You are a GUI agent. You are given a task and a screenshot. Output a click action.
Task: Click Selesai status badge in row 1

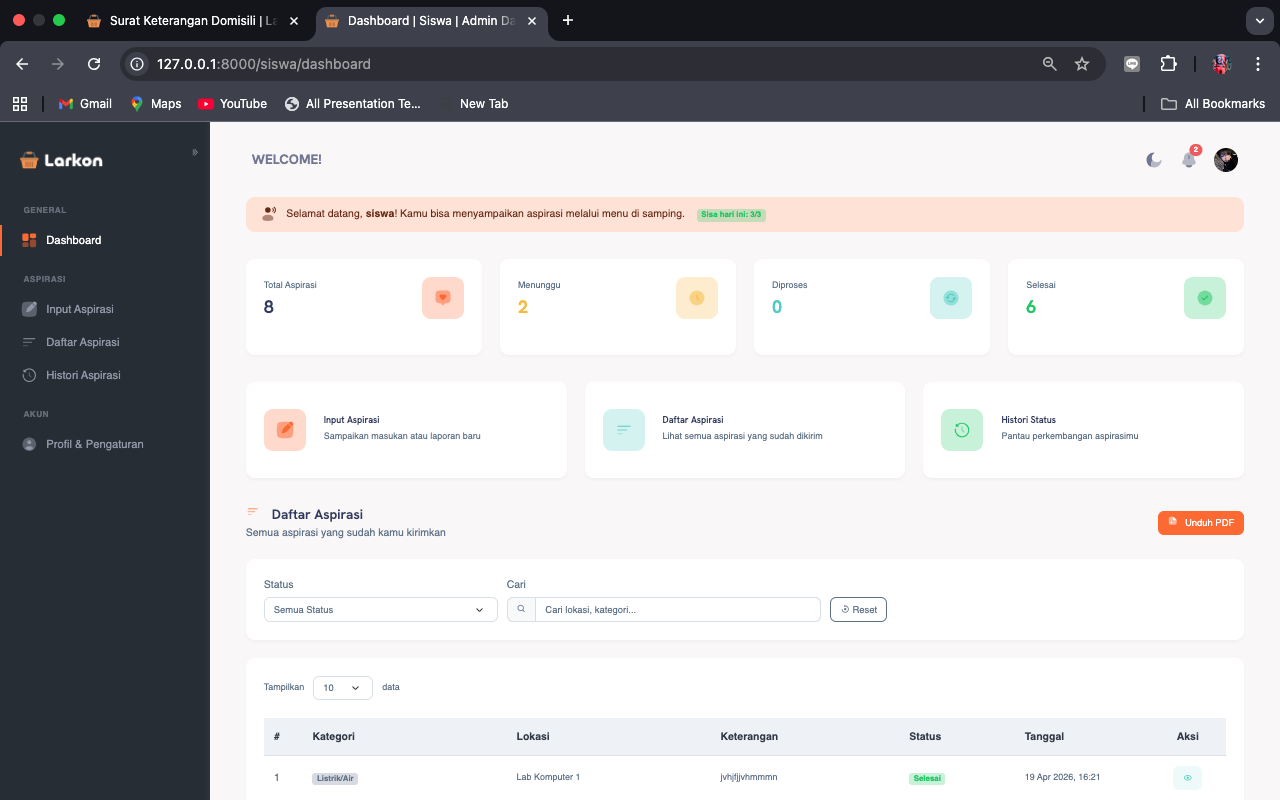pos(927,778)
